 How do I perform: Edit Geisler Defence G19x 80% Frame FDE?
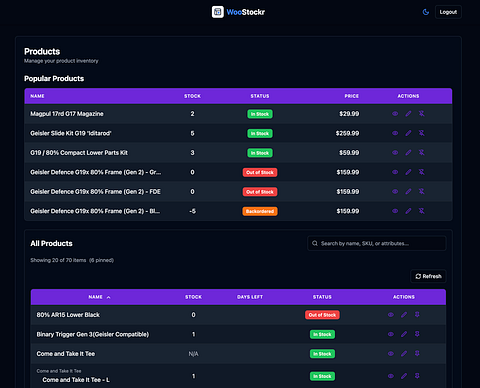(x=408, y=192)
